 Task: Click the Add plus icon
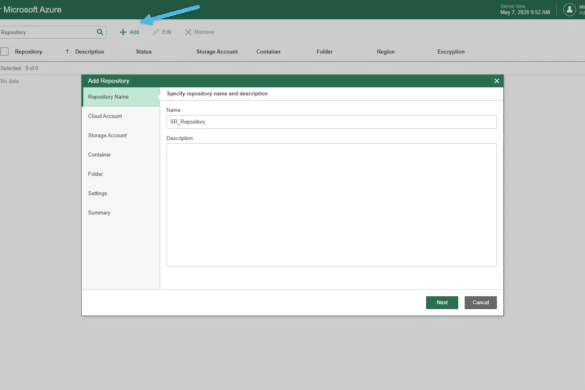click(123, 32)
